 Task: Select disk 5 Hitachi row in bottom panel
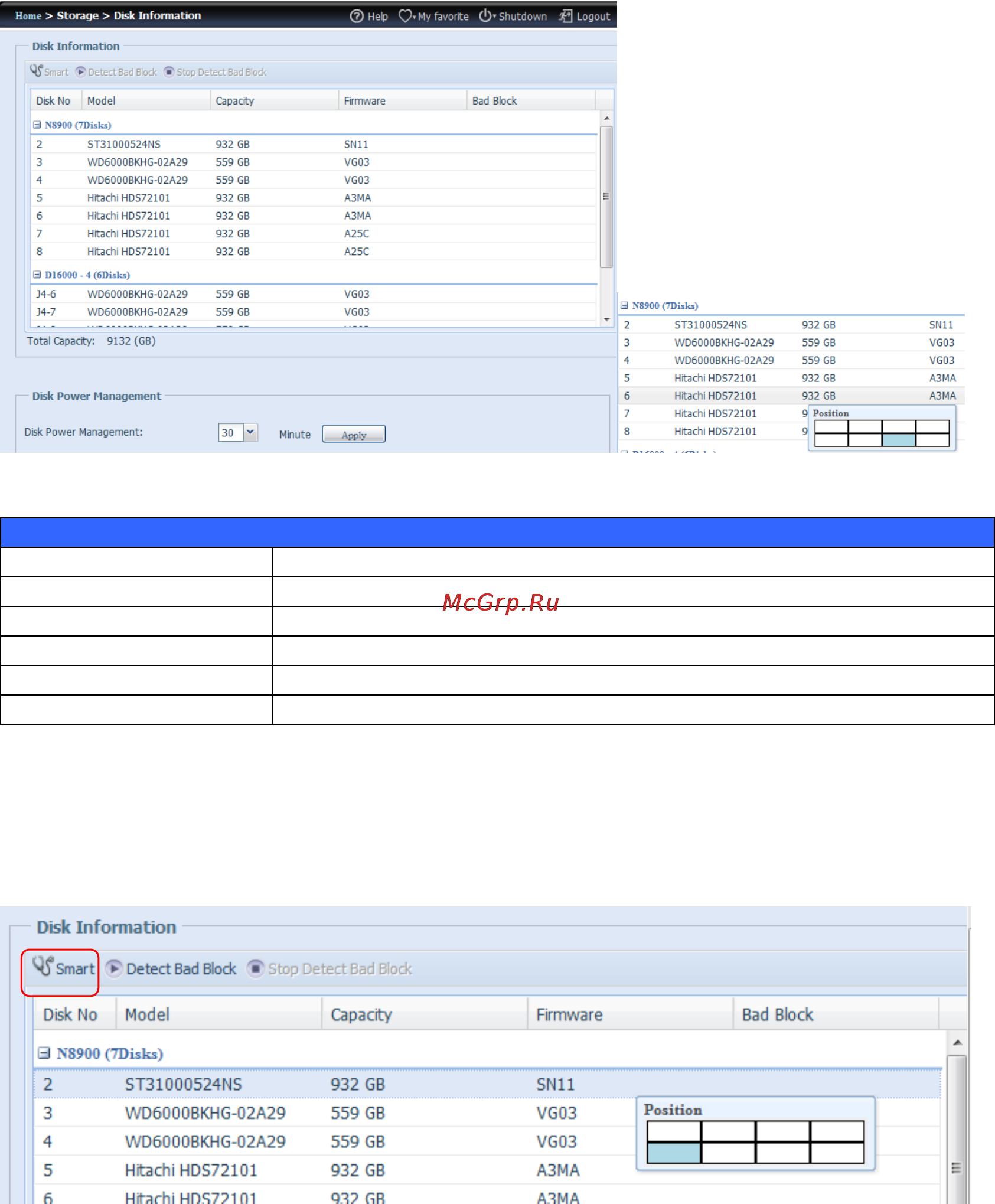point(487,1170)
